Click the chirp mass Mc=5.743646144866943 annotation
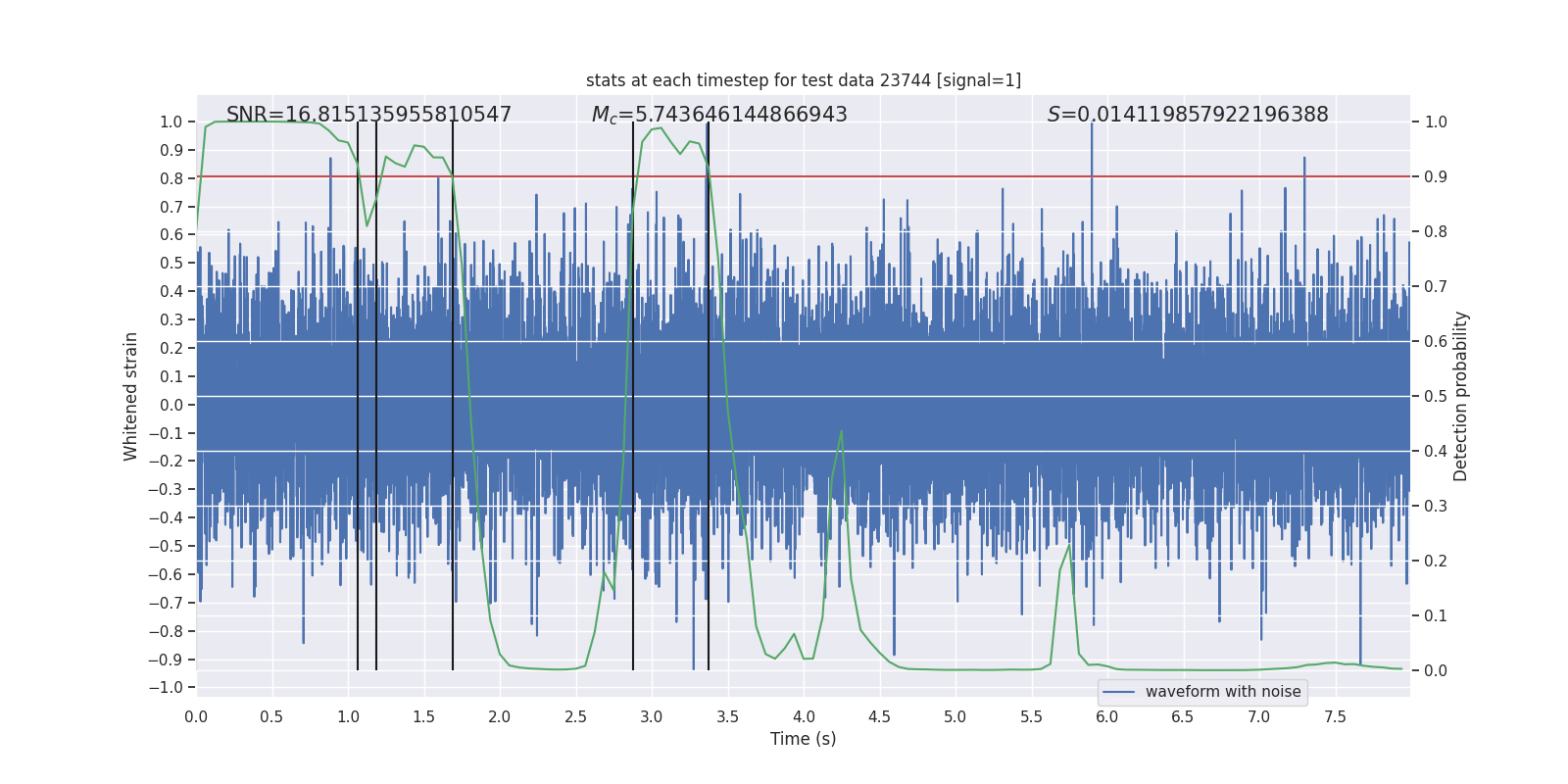Viewport: 1568px width, 784px height. (x=719, y=115)
